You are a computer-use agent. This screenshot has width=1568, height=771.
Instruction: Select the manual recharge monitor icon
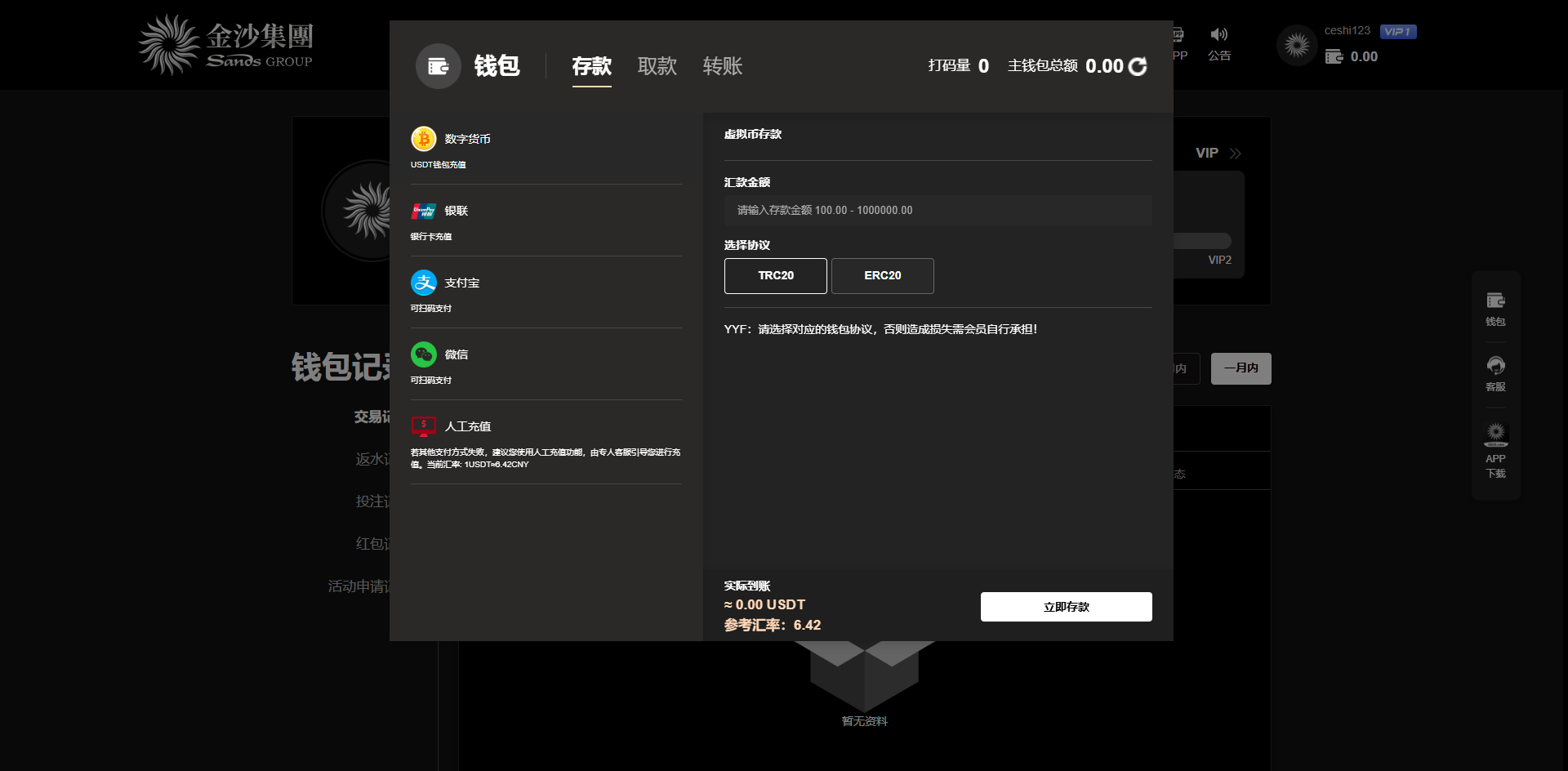coord(423,426)
